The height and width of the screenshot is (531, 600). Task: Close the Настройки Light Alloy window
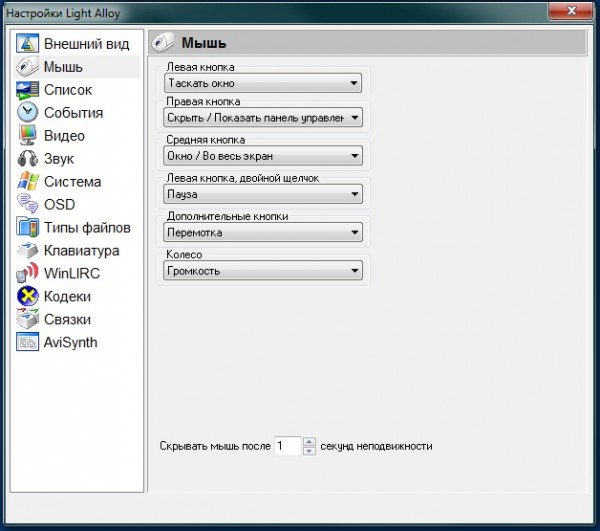click(x=571, y=11)
